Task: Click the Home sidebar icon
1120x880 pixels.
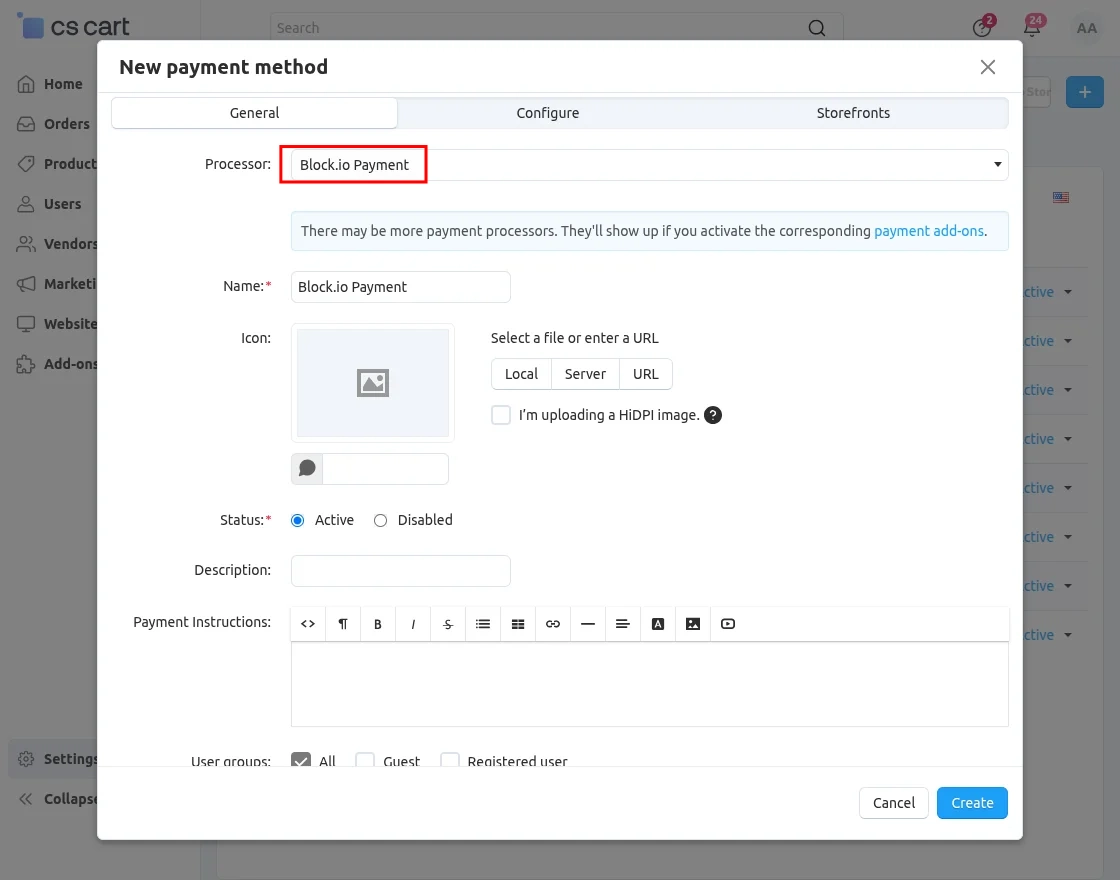Action: click(26, 84)
